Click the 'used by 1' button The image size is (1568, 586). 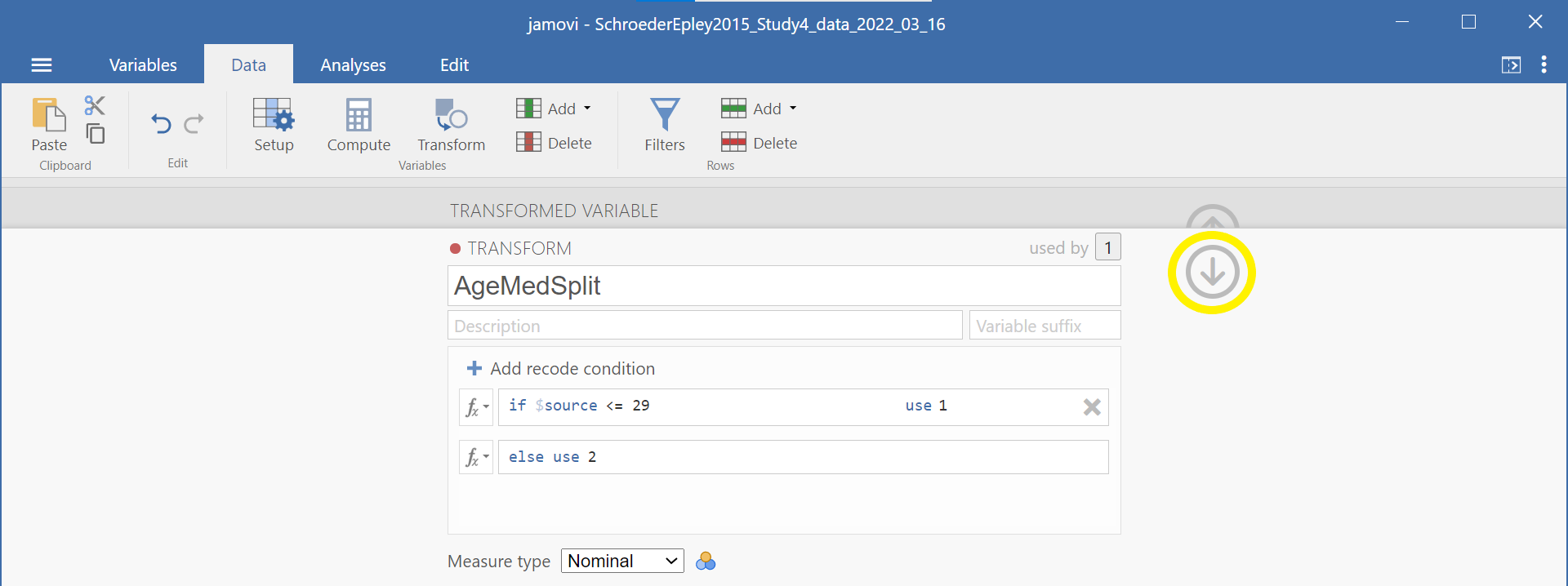[x=1107, y=247]
